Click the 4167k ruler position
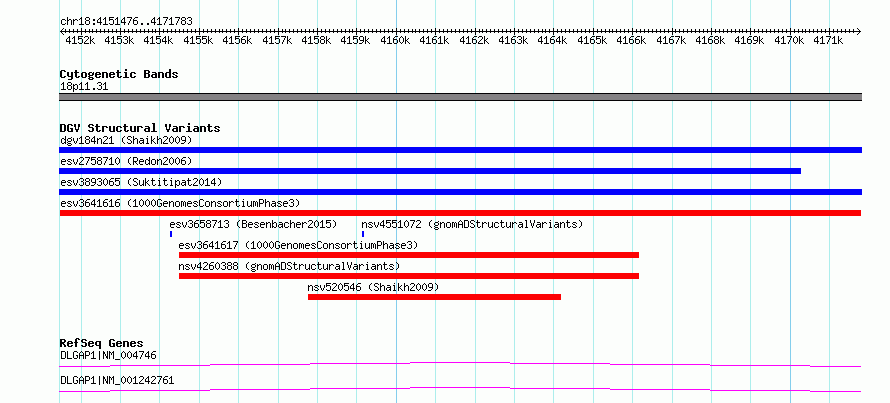 coord(671,40)
